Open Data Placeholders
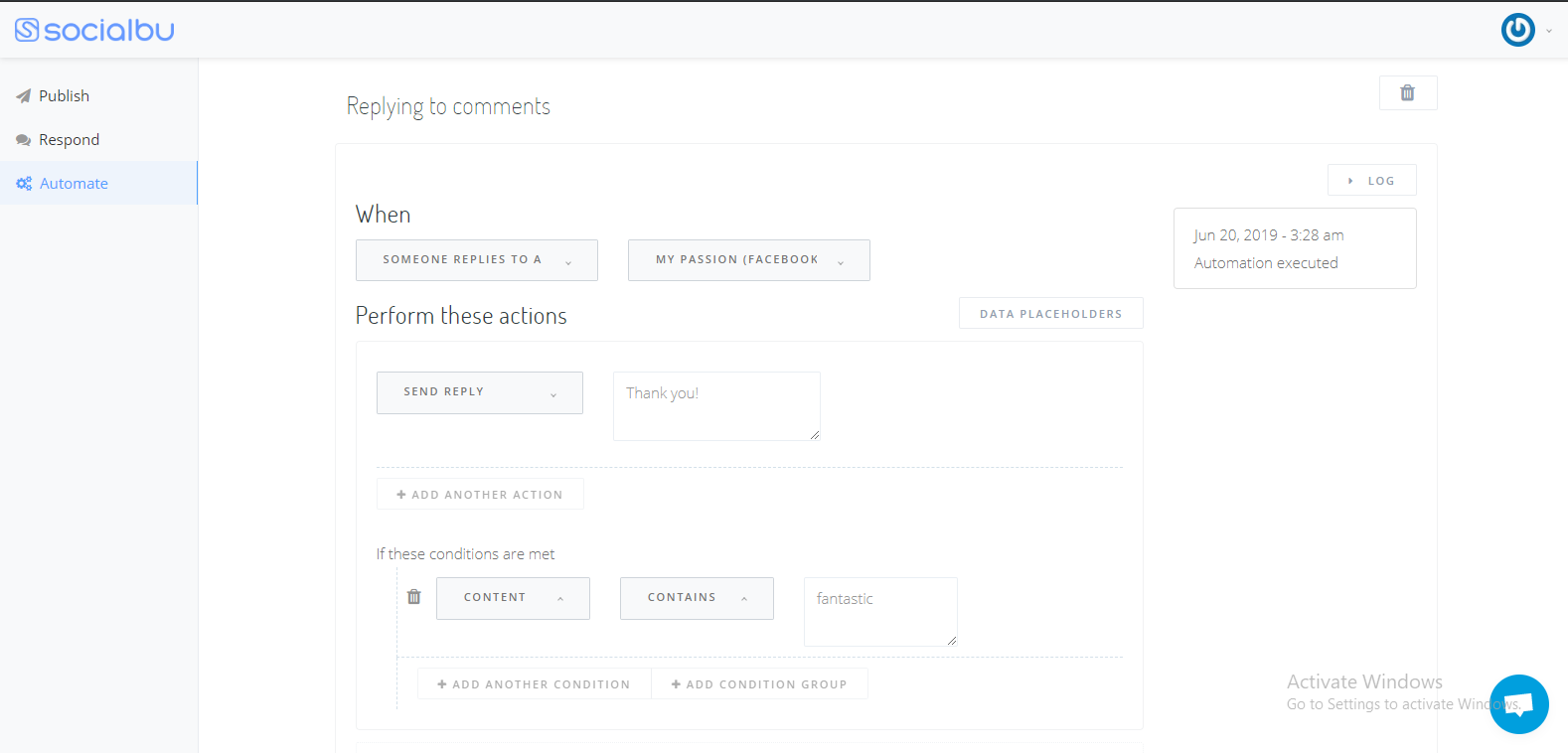This screenshot has width=1568, height=753. [x=1051, y=313]
